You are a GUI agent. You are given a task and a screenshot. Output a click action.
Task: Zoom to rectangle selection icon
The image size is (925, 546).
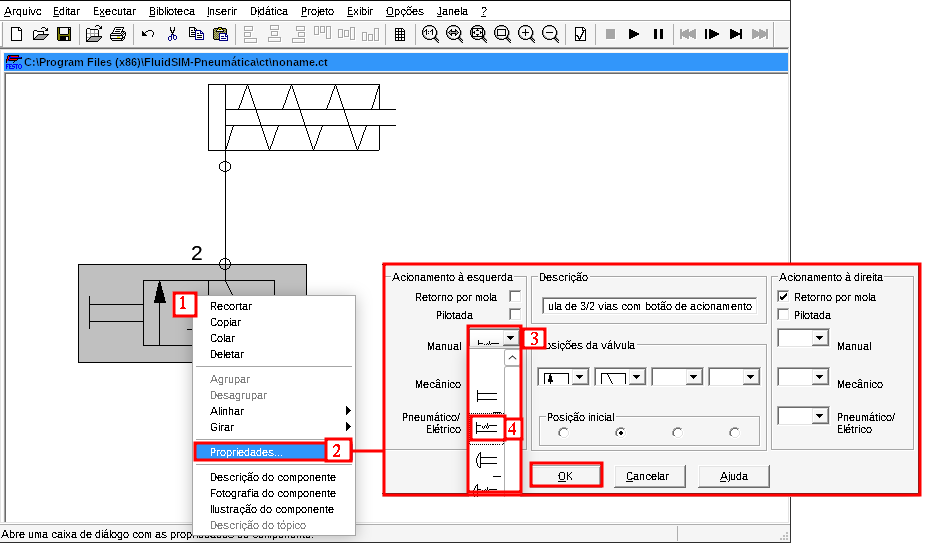502,34
